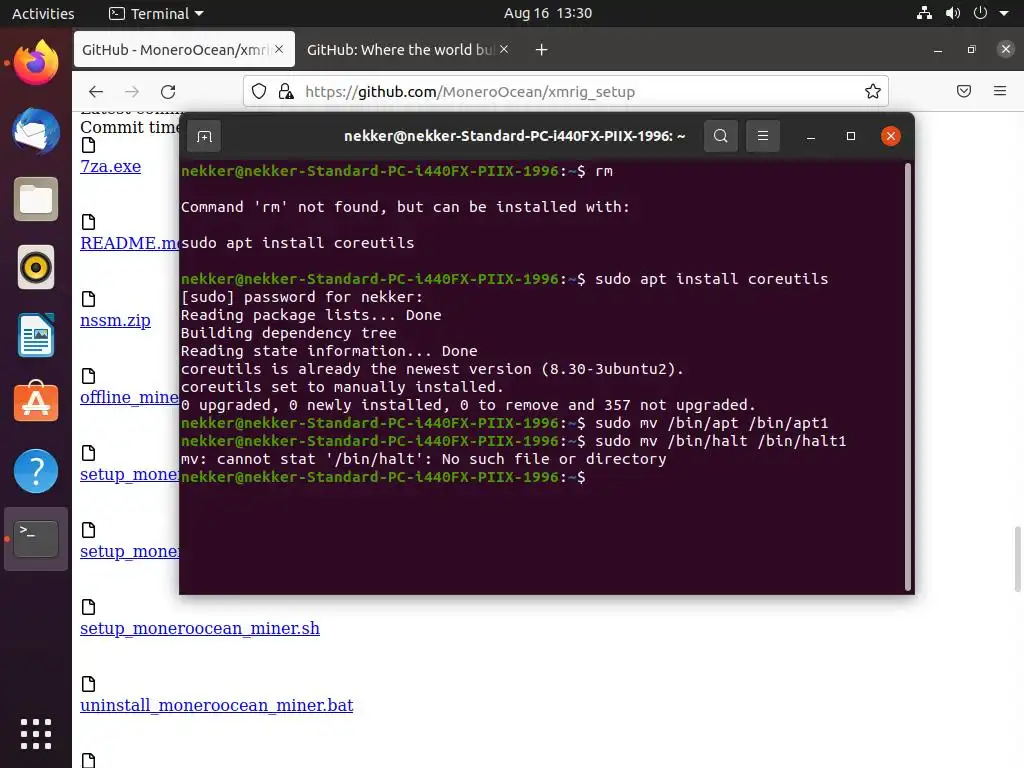
Task: Launch Thunderbird mail from the dock
Action: pos(36,131)
